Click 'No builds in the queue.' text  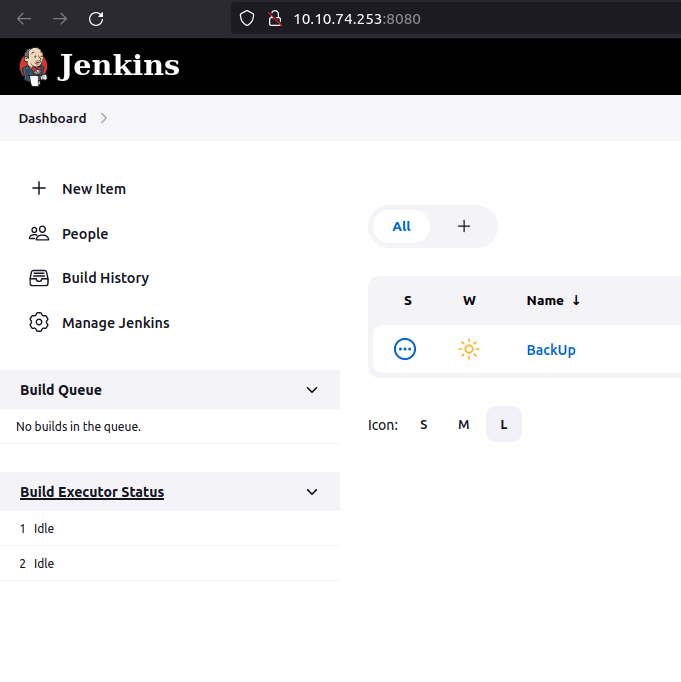78,426
